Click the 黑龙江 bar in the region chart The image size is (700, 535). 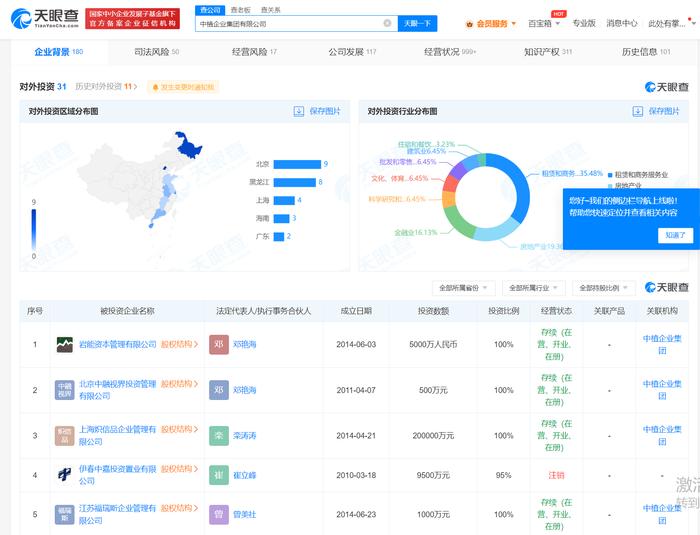click(x=295, y=182)
